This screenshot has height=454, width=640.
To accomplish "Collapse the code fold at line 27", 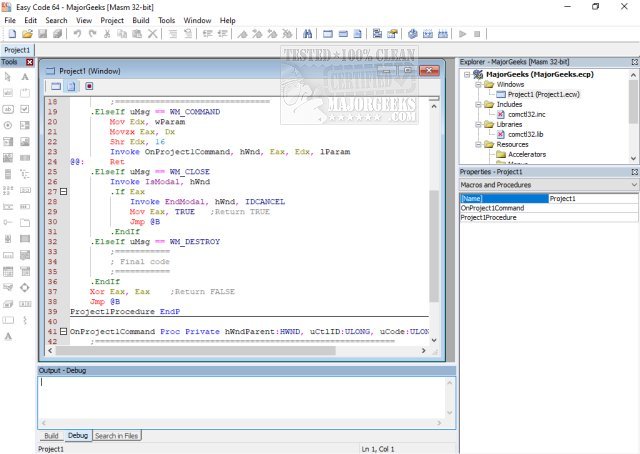I will click(63, 191).
